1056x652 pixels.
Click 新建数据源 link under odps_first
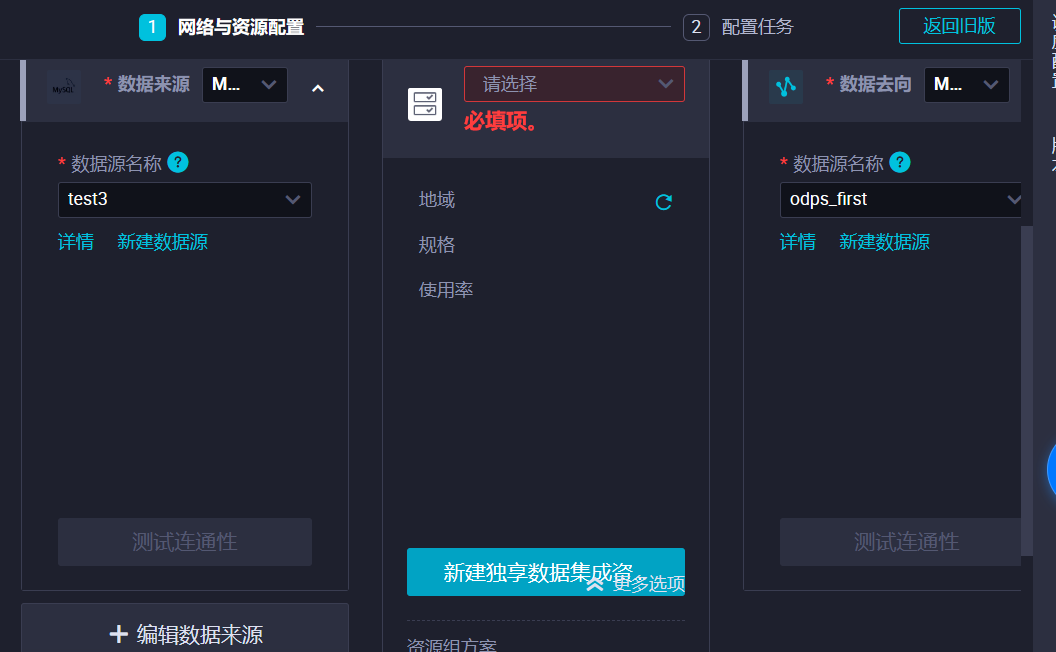[x=884, y=242]
